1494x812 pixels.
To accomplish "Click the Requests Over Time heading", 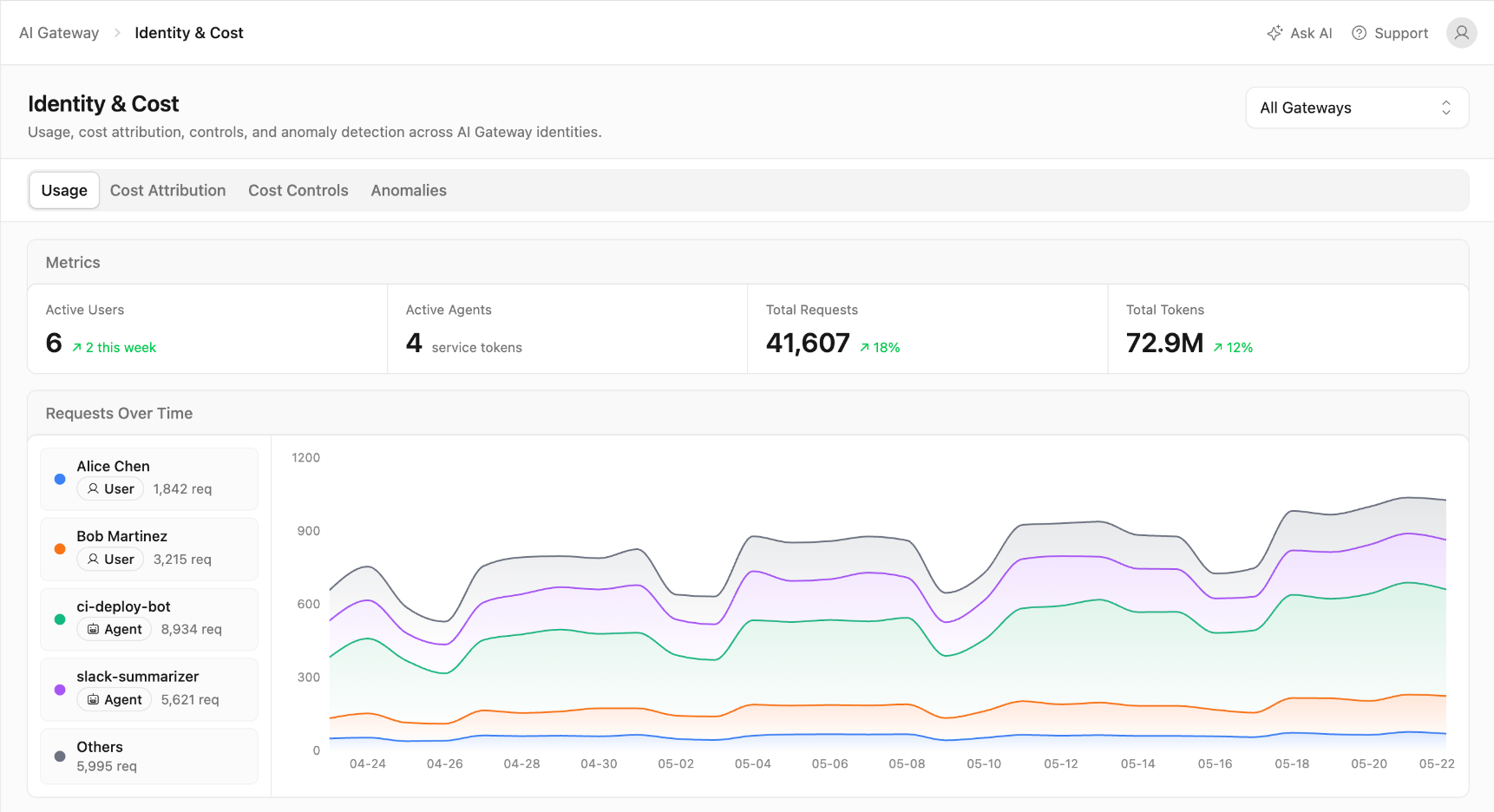I will tap(119, 414).
